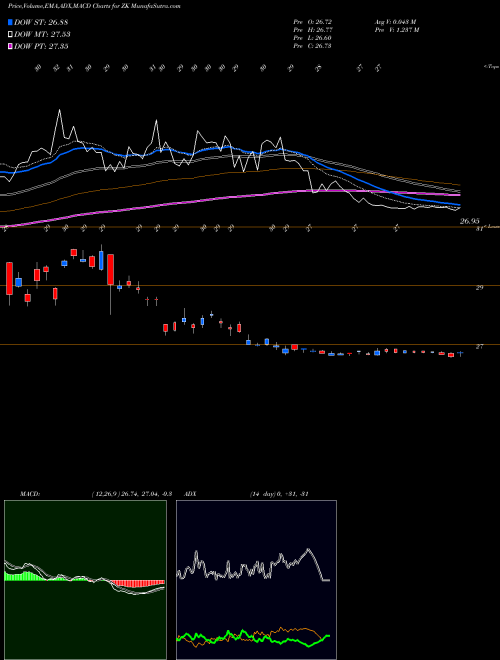This screenshot has width=500, height=660.
Task: Click inside the dark blue ADX indicator panel
Action: [x=256, y=580]
